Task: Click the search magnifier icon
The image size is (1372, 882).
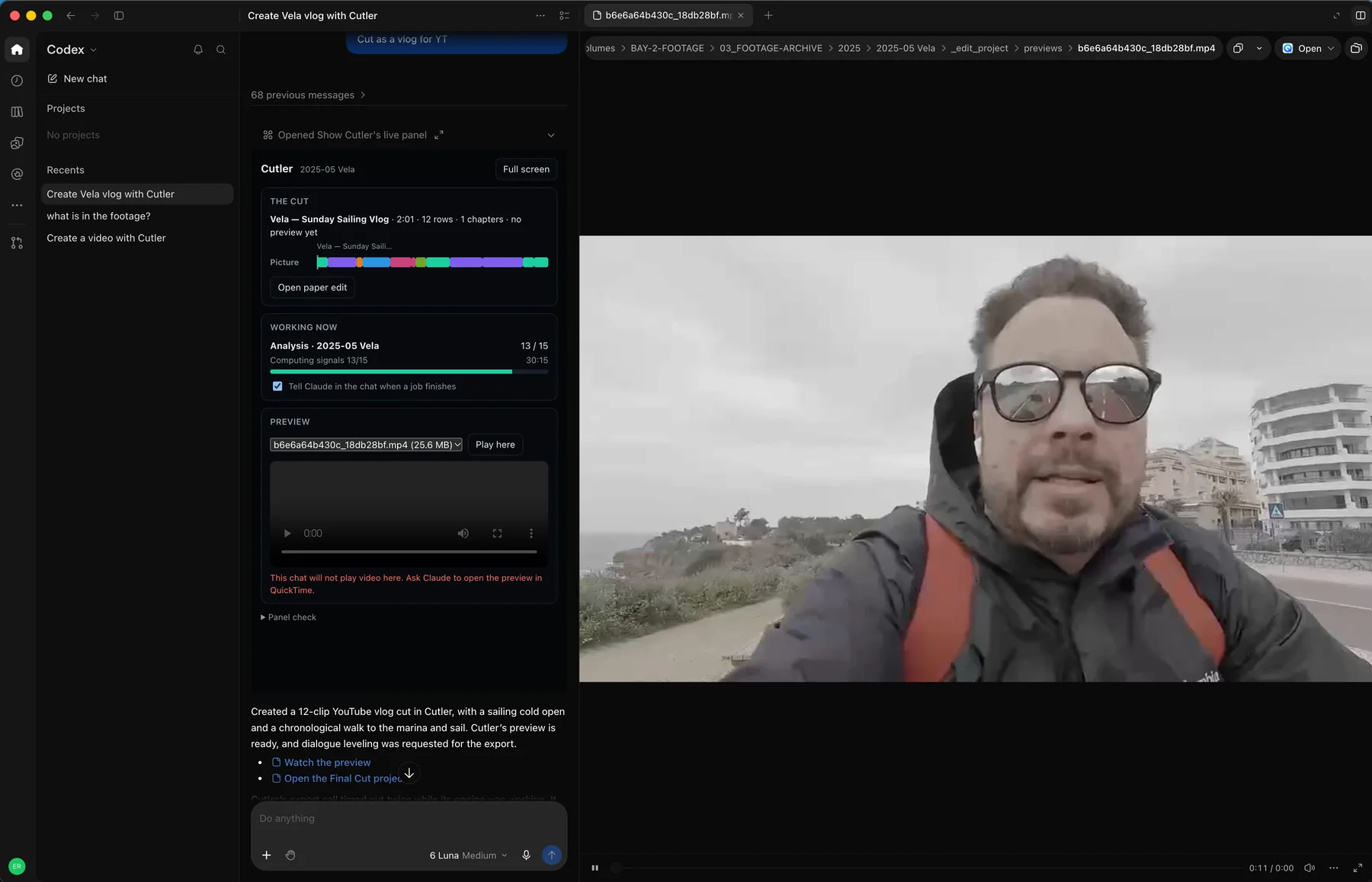Action: (x=221, y=50)
